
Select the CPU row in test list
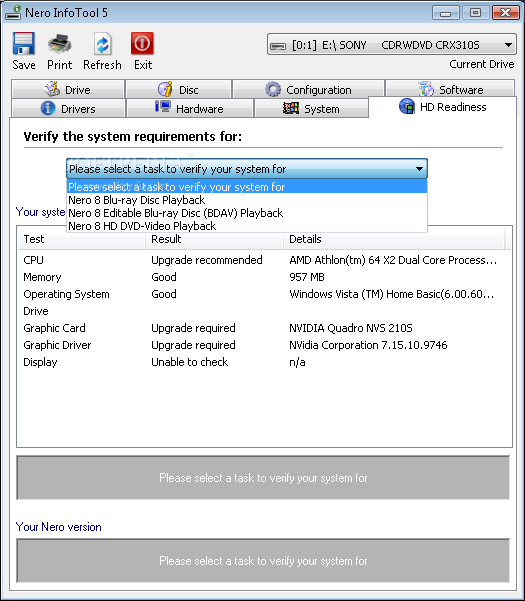264,260
